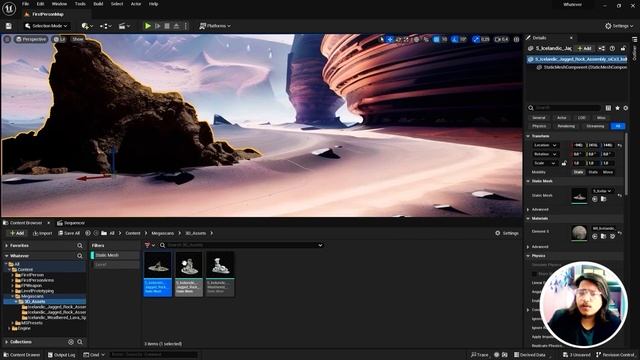Click the stop simulation button
This screenshot has width=640, height=360.
(167, 26)
